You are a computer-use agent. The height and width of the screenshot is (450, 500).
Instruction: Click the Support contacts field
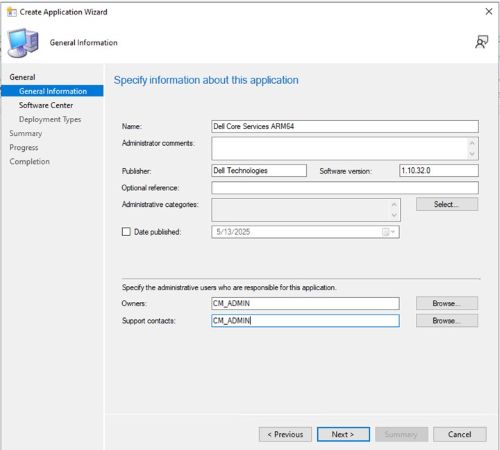click(305, 321)
